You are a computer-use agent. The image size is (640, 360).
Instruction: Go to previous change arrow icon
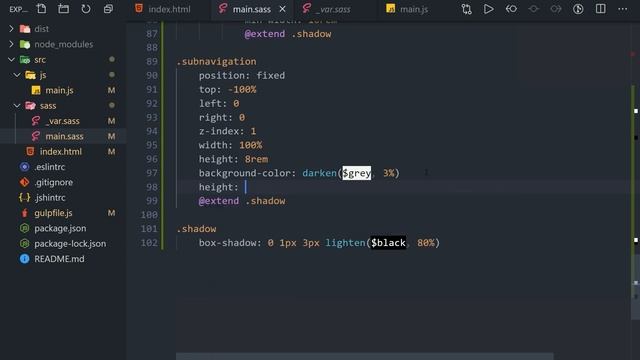(x=511, y=9)
